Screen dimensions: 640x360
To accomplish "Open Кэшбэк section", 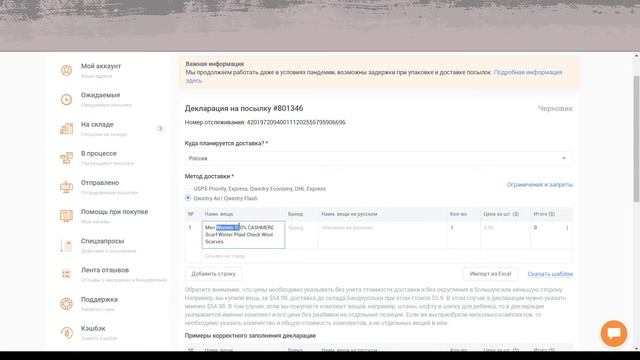I will (x=93, y=328).
